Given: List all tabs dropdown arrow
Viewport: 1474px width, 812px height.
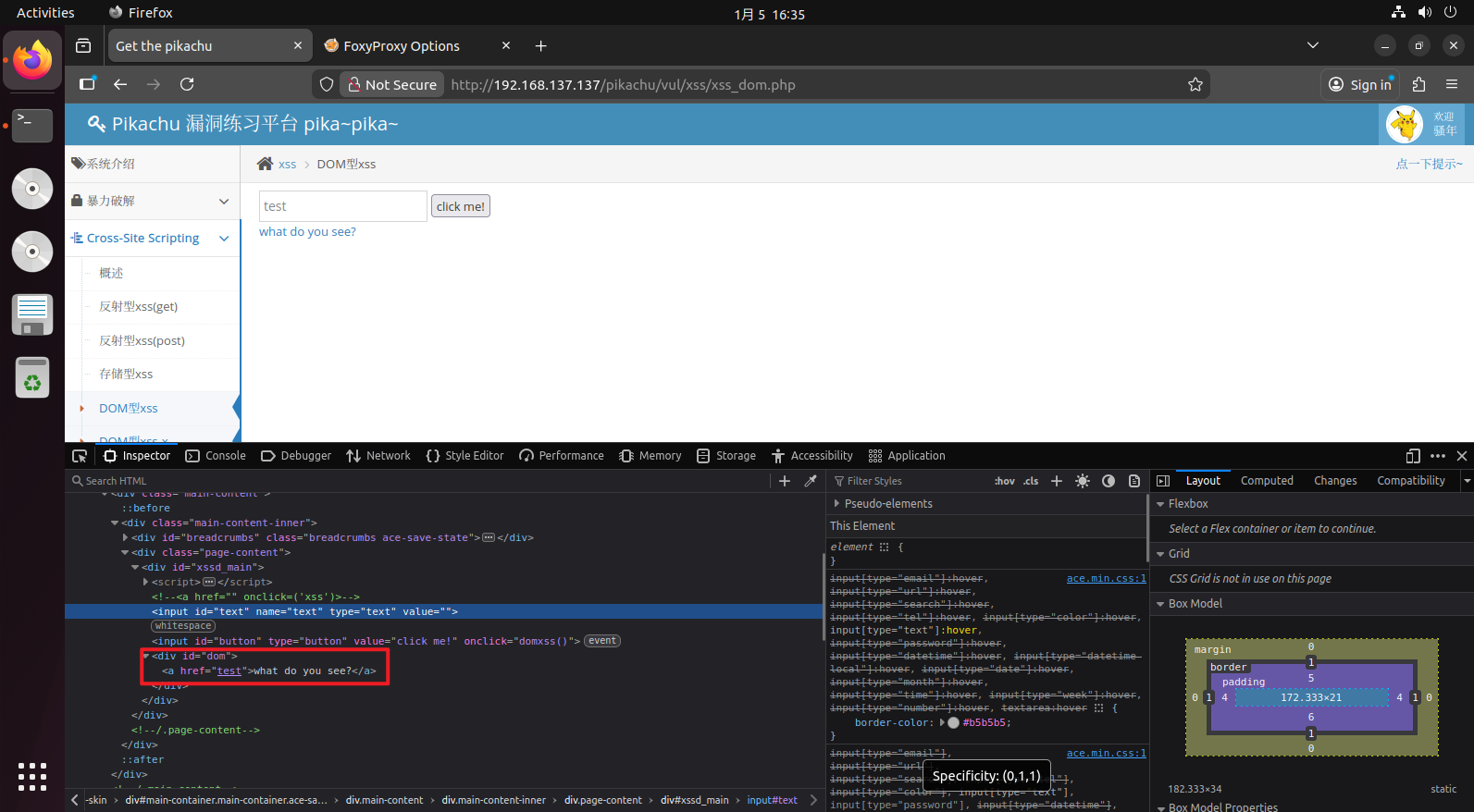Looking at the screenshot, I should point(1313,45).
